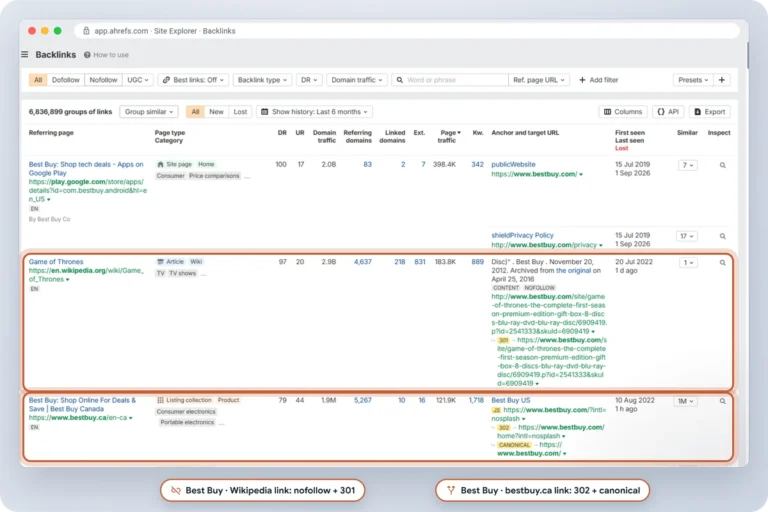Filter by Nofollow links

(x=103, y=80)
